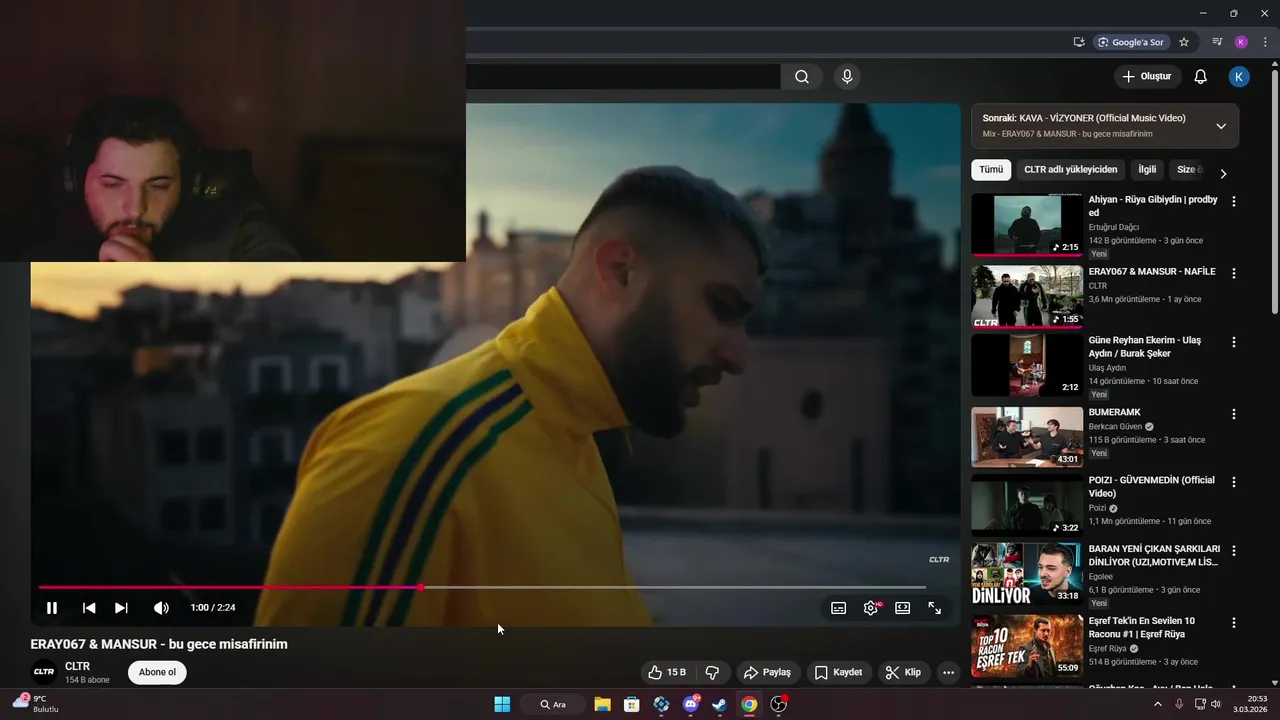Expand the Sonraki mix playlist panel
The width and height of the screenshot is (1280, 720).
pos(1221,126)
